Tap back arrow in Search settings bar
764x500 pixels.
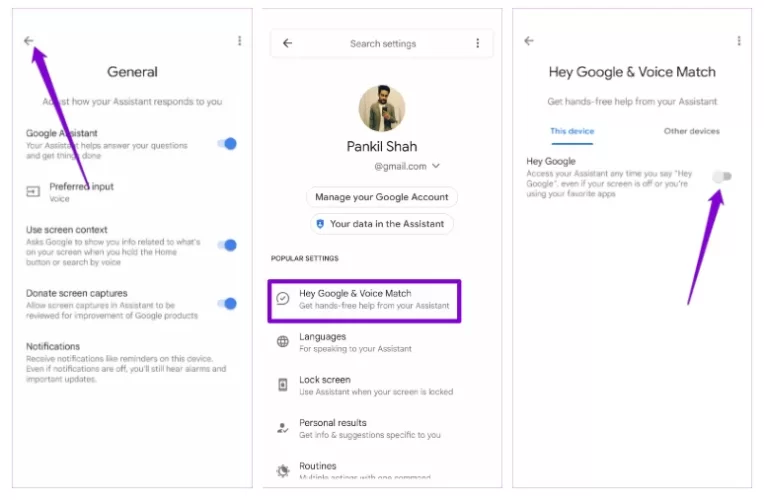point(288,43)
